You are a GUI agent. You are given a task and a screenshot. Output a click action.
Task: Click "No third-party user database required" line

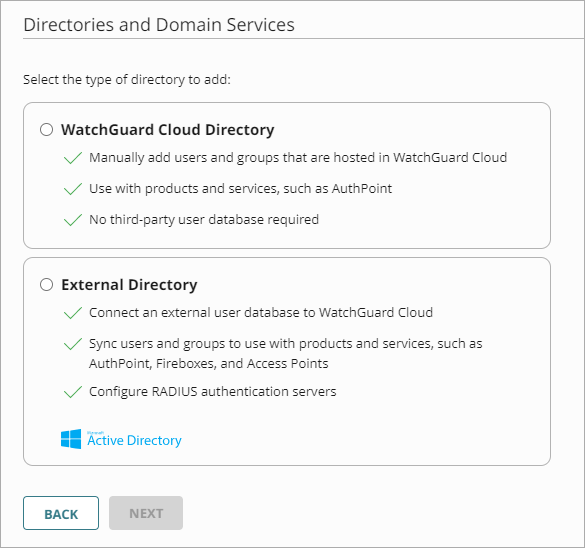pos(204,220)
